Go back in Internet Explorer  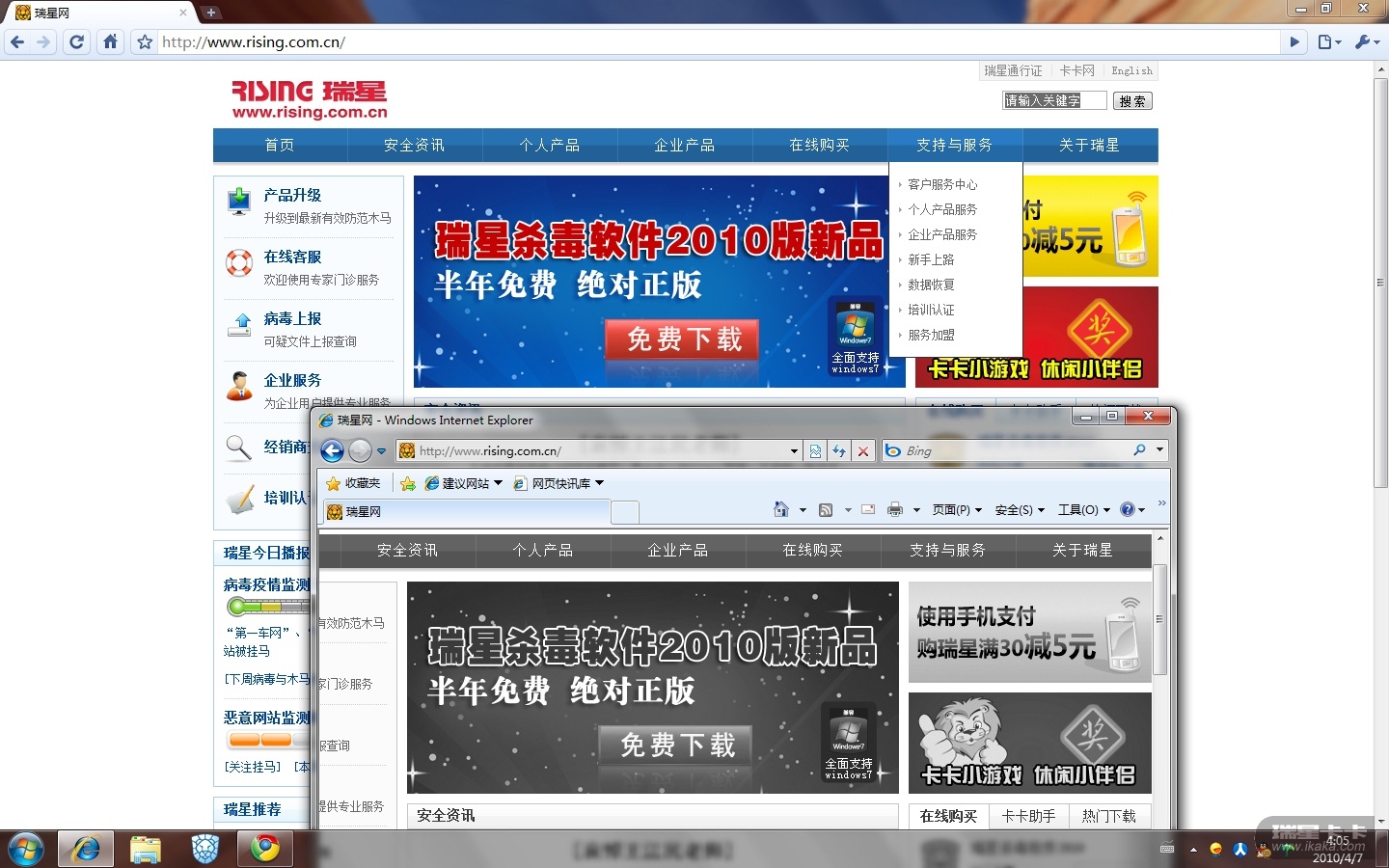pyautogui.click(x=332, y=450)
